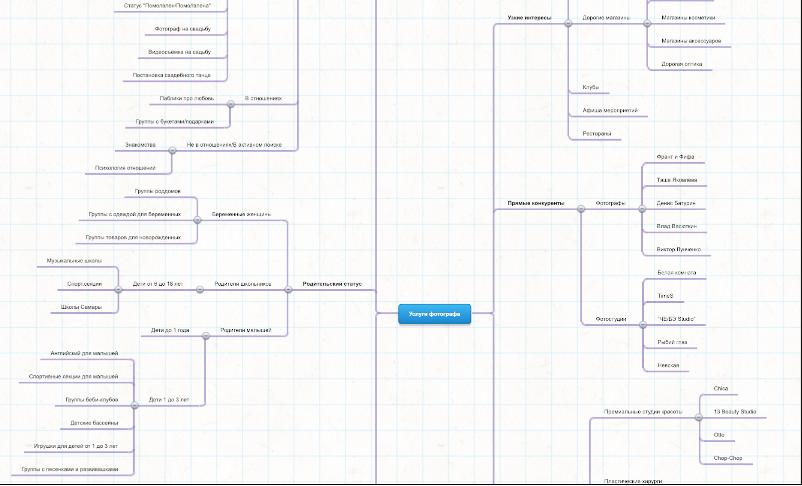Collapse the 'Узкие интересы' branch circle
Image resolution: width=802 pixels, height=486 pixels.
pyautogui.click(x=567, y=23)
